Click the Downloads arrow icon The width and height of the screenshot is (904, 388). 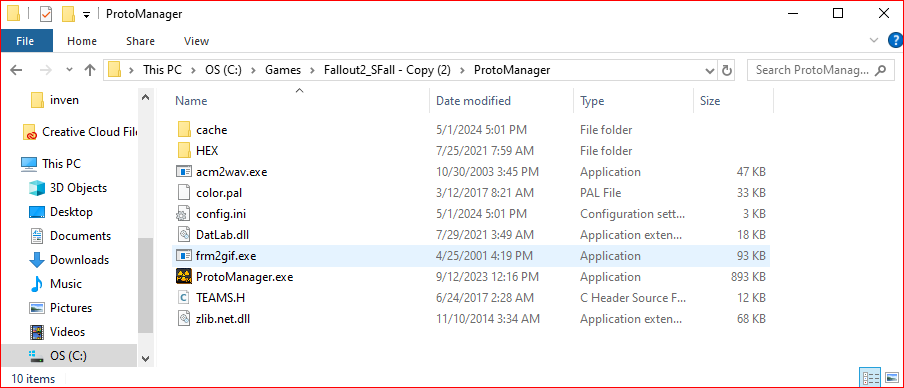pyautogui.click(x=37, y=260)
